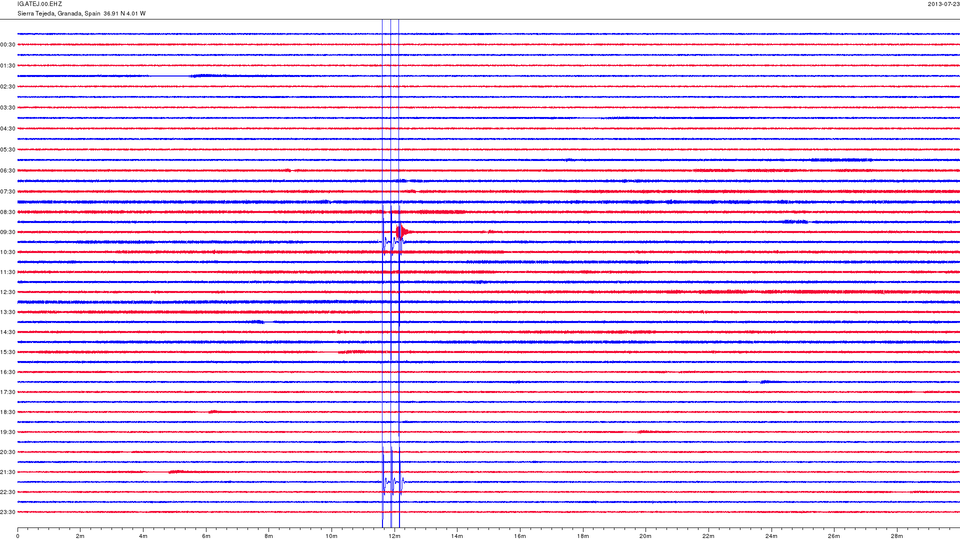
Task: Select the 11:30 time label
Action: [8, 272]
